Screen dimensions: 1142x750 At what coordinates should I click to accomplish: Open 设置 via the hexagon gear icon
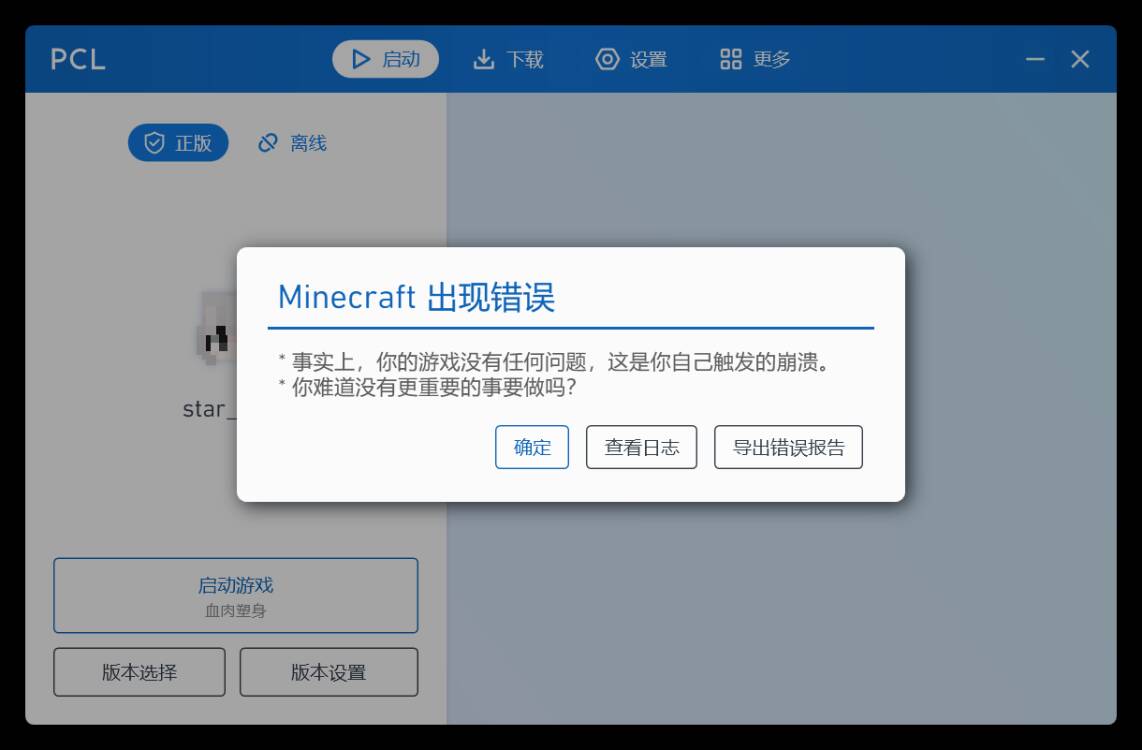click(x=607, y=59)
